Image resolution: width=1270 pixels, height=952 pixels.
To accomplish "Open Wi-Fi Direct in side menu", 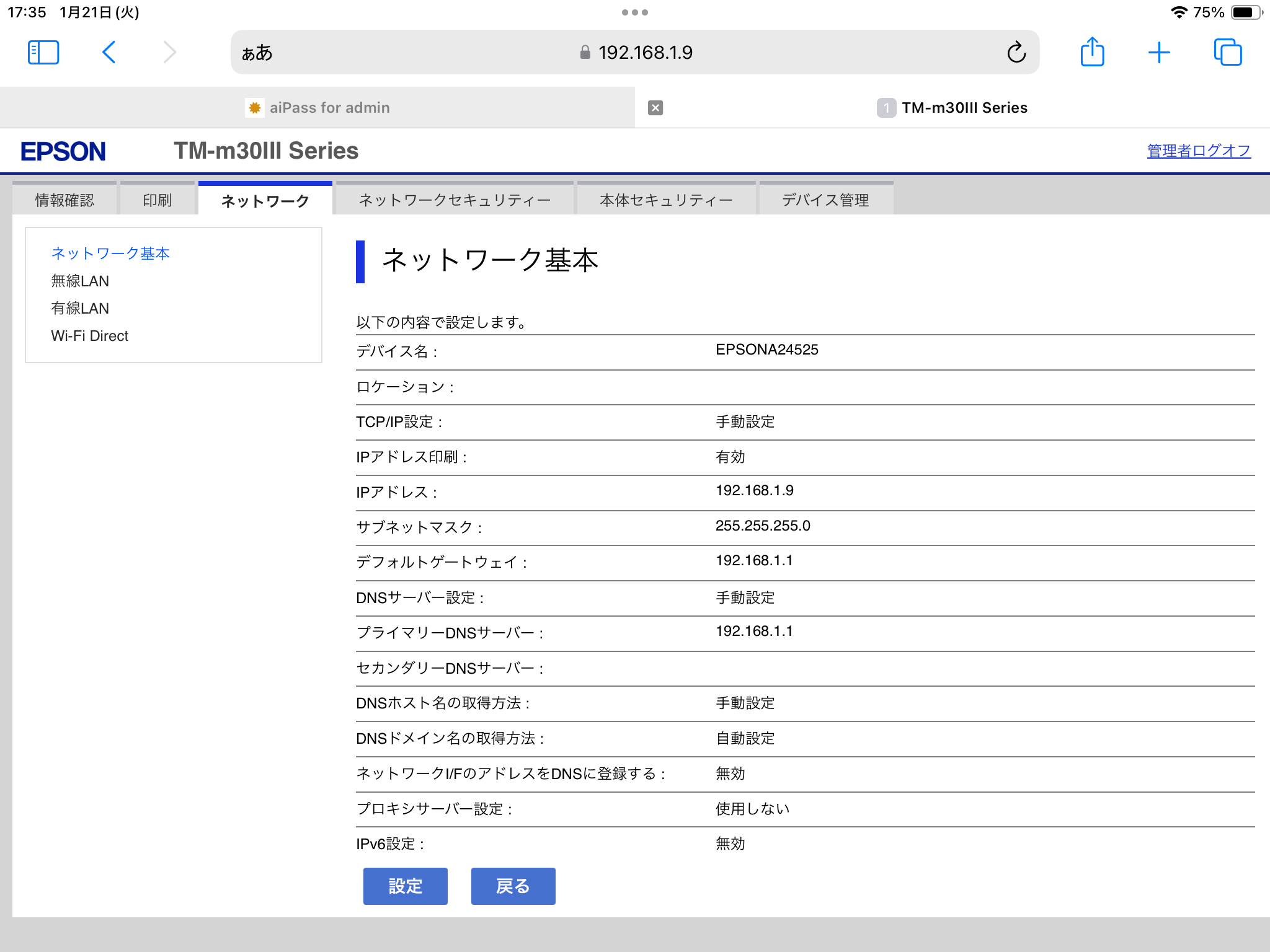I will pos(90,335).
